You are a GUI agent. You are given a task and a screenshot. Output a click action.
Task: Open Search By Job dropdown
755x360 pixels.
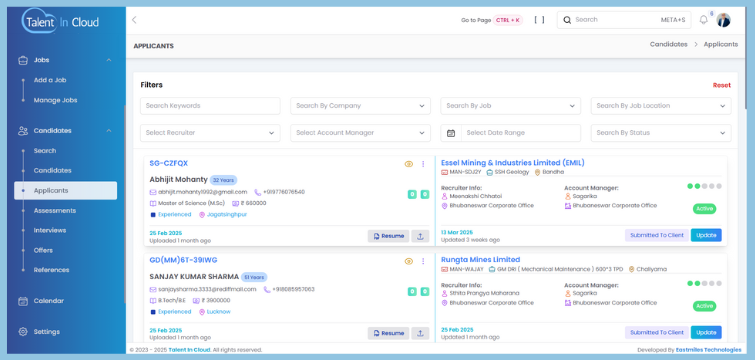click(x=510, y=106)
